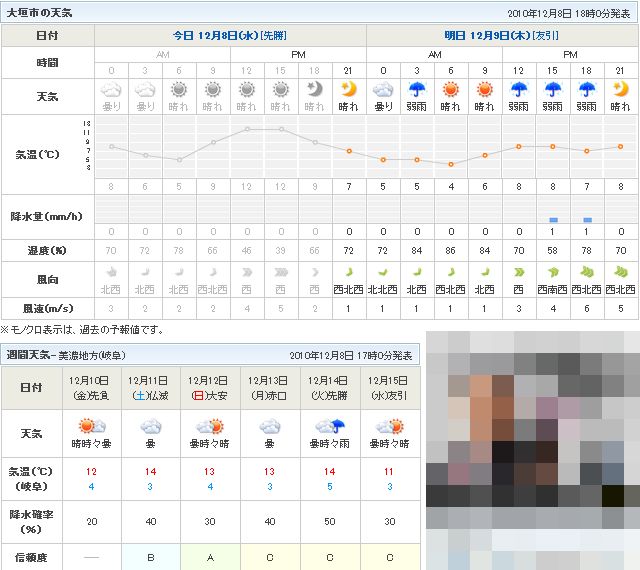Screen dimensions: 640x570
Task: Click tomorrow's 0時 cloudy 曇り icon
Action: [x=383, y=89]
